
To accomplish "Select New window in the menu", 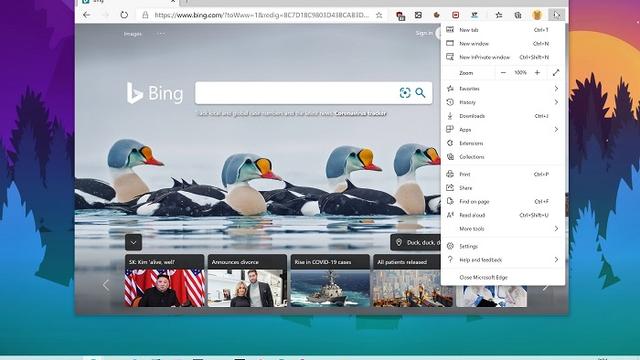I will pos(503,43).
